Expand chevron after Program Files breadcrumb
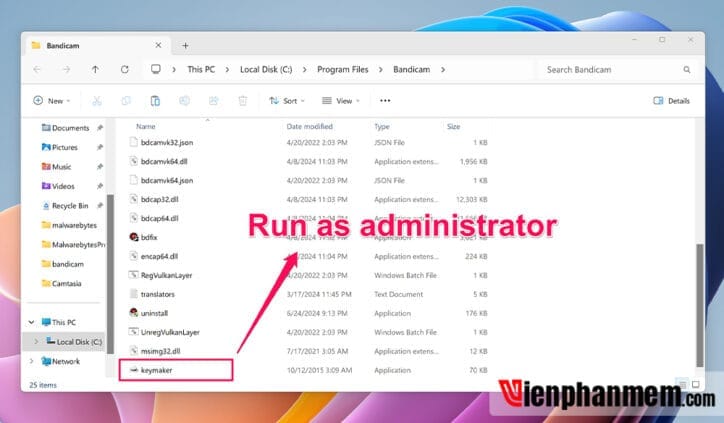 point(380,70)
